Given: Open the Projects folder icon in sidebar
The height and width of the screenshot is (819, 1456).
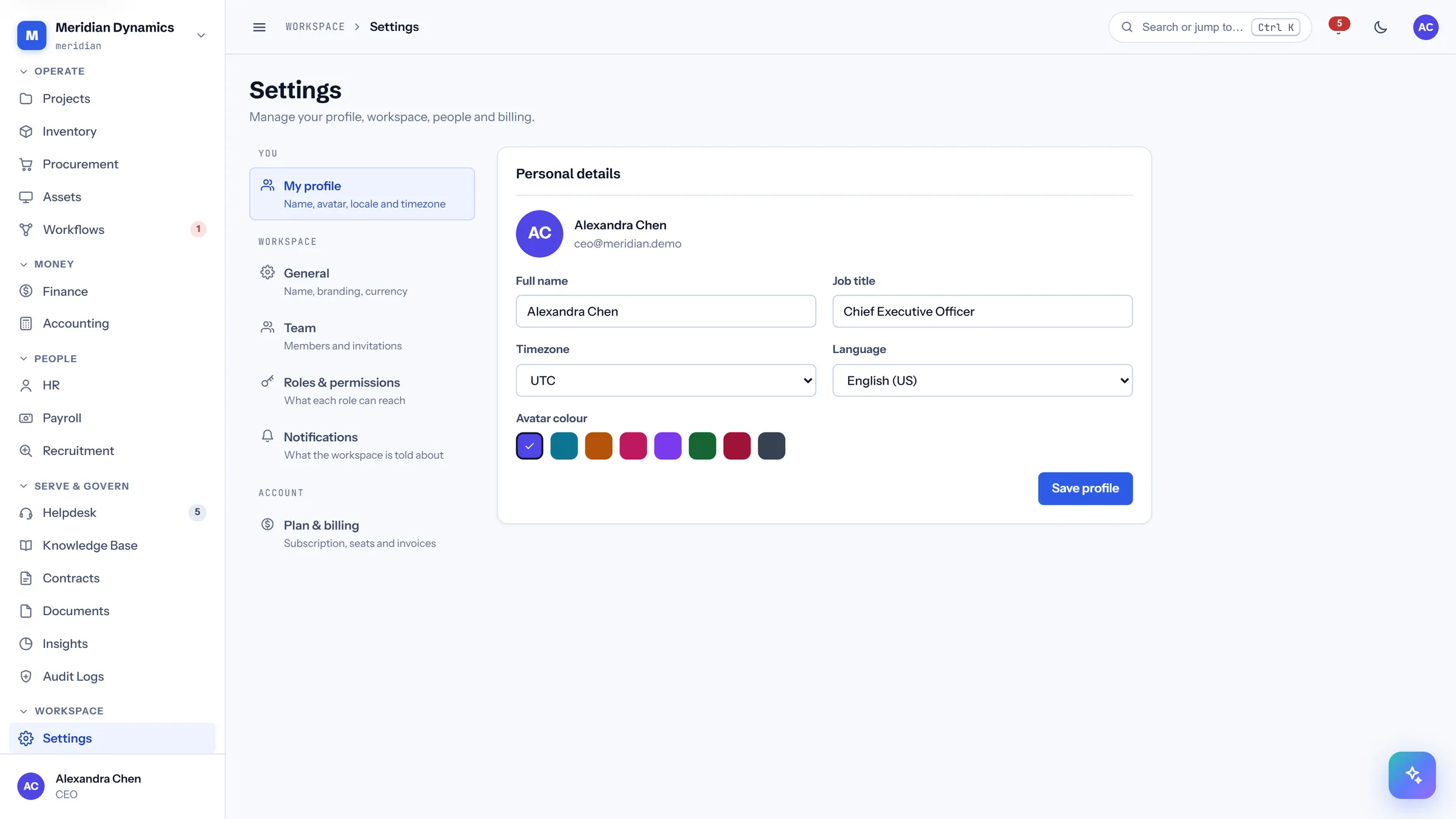Looking at the screenshot, I should click(x=25, y=98).
